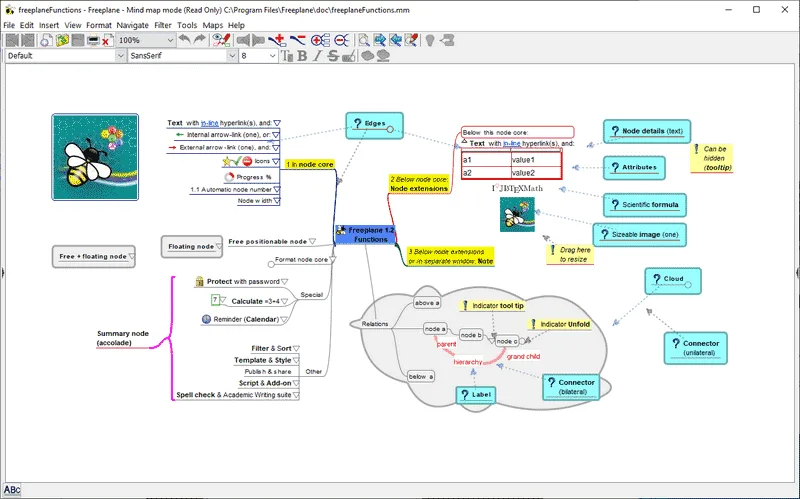Print the mind map
Image resolution: width=800 pixels, height=499 pixels.
pyautogui.click(x=93, y=40)
